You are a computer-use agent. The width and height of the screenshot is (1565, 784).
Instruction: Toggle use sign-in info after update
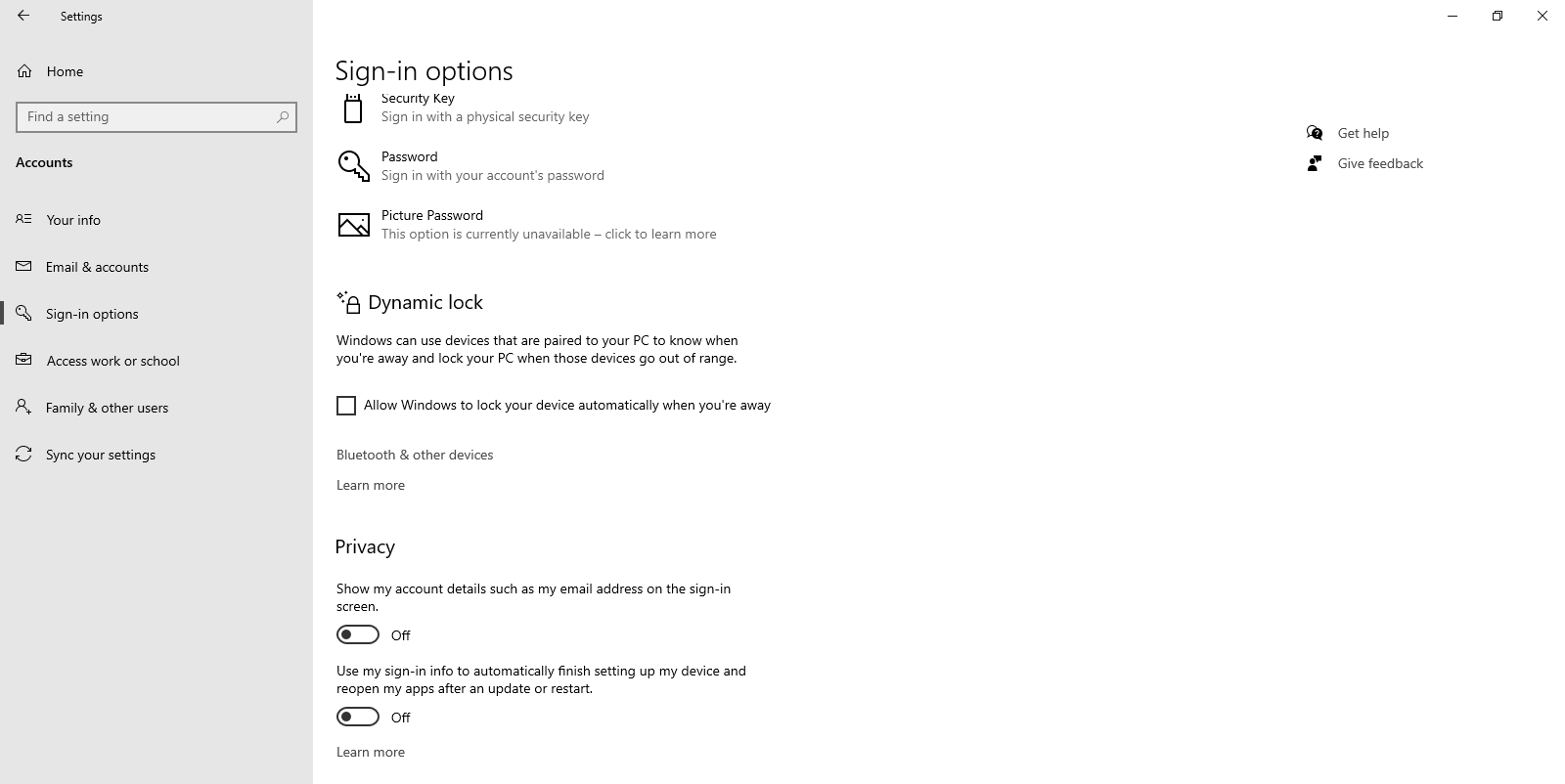click(x=358, y=718)
